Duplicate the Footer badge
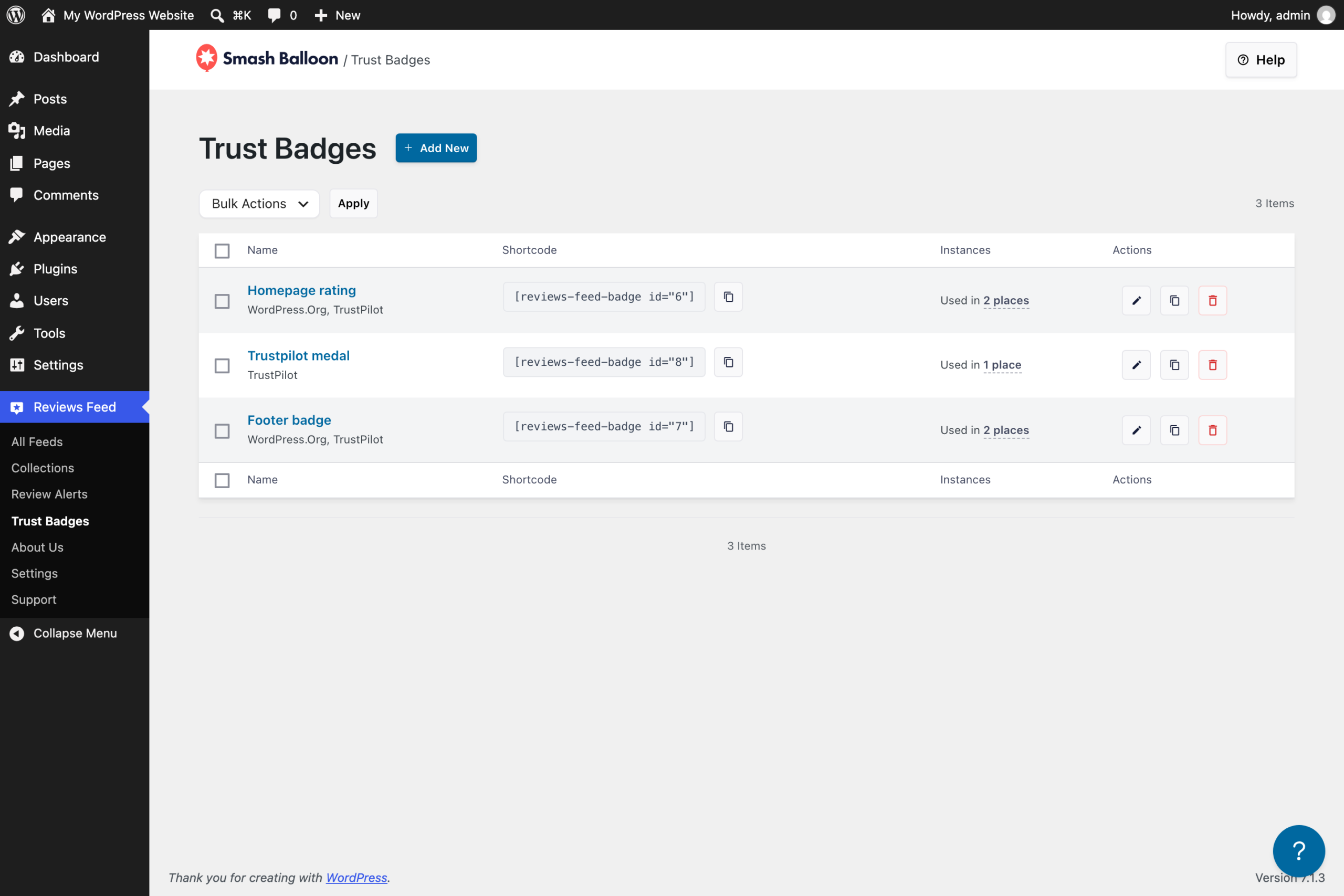1344x896 pixels. [1174, 430]
